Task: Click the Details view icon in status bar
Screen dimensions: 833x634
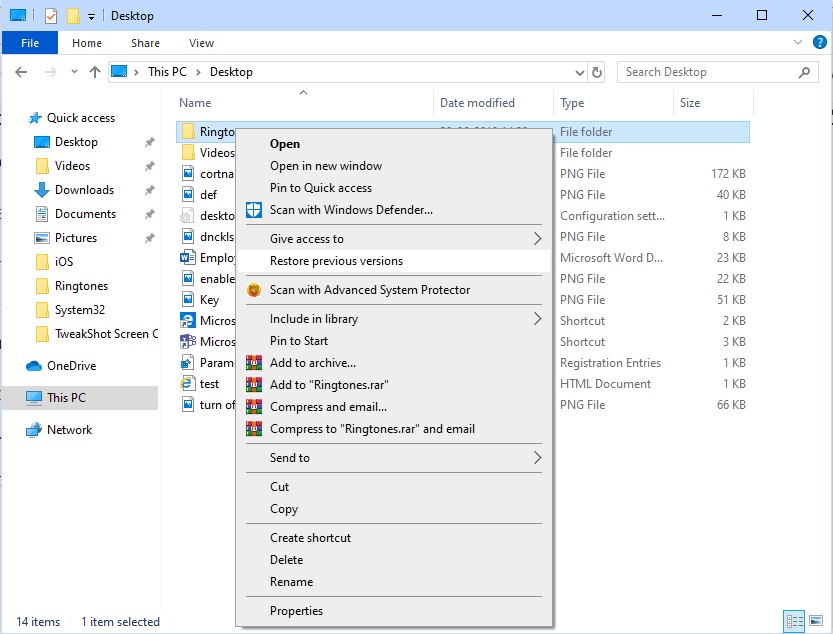Action: [x=794, y=621]
